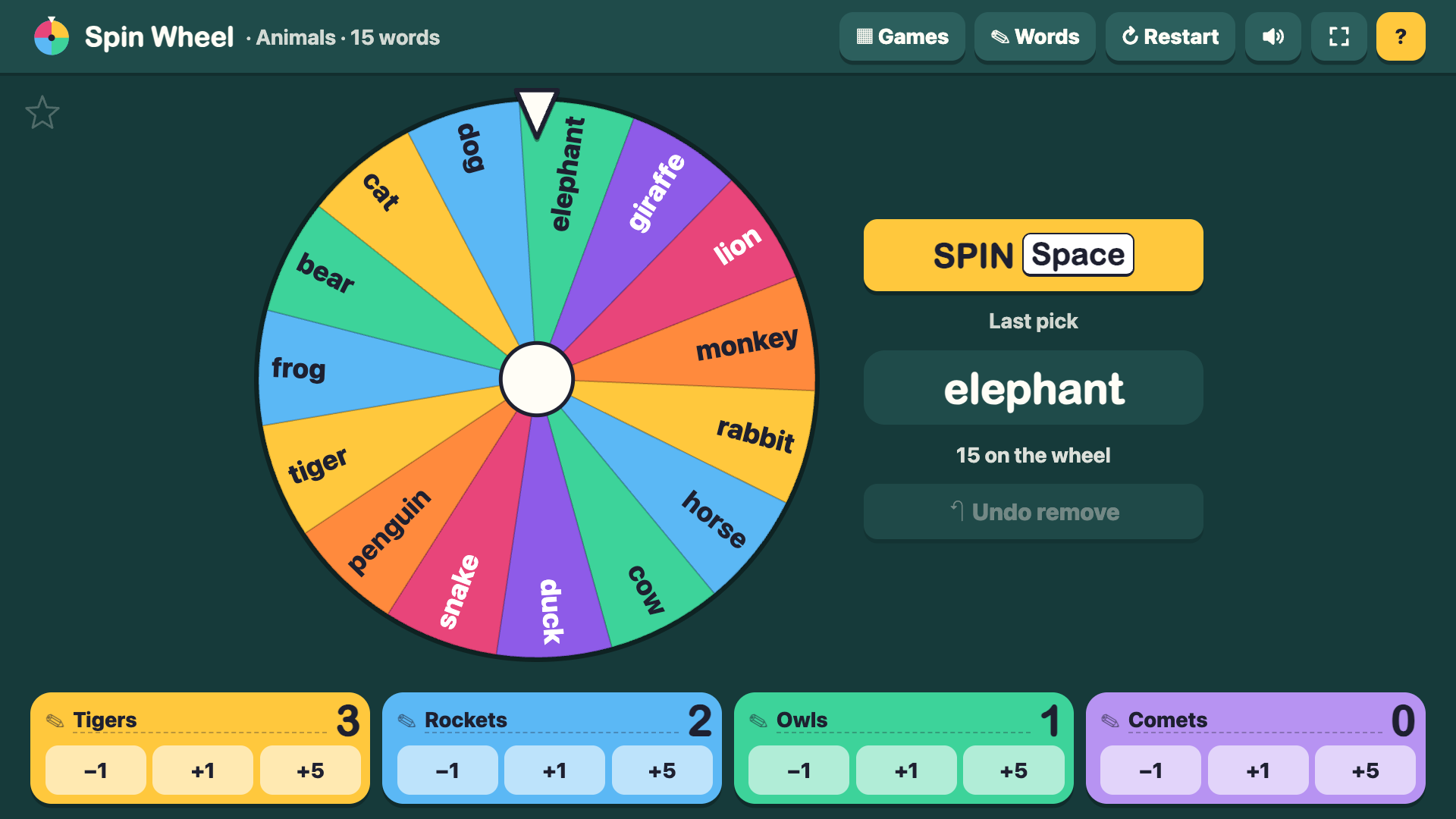The width and height of the screenshot is (1456, 819).
Task: Subtract 1 from Comets score
Action: [x=1151, y=770]
